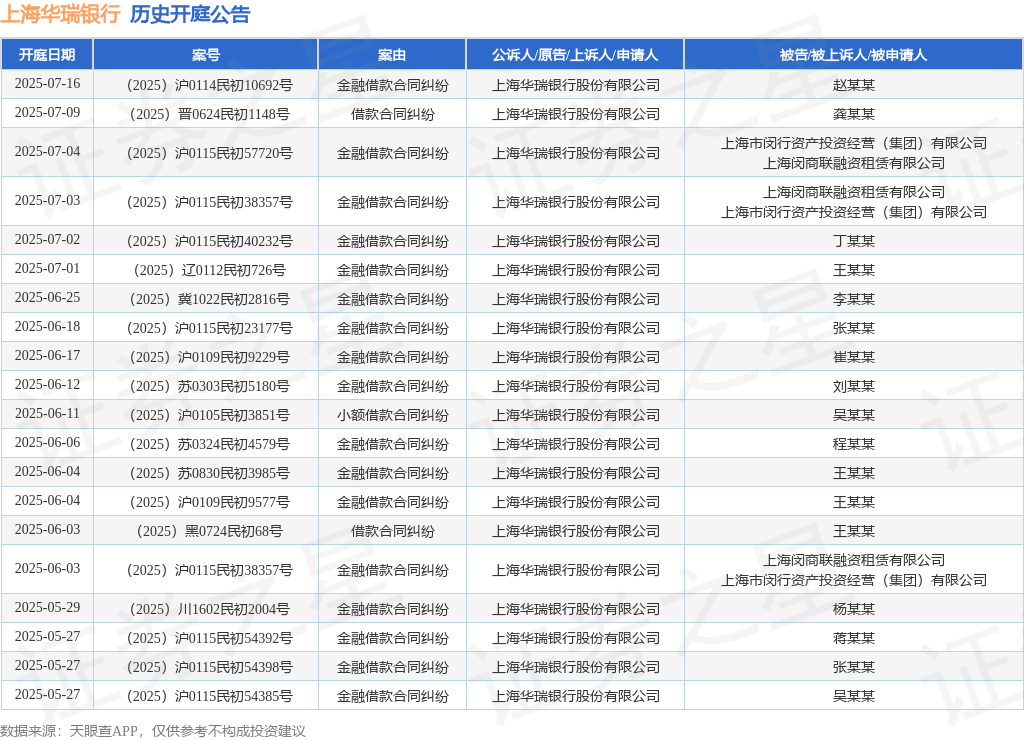Click 借款合同纠纷 in the 黑0724 row
The image size is (1024, 740).
(x=392, y=531)
